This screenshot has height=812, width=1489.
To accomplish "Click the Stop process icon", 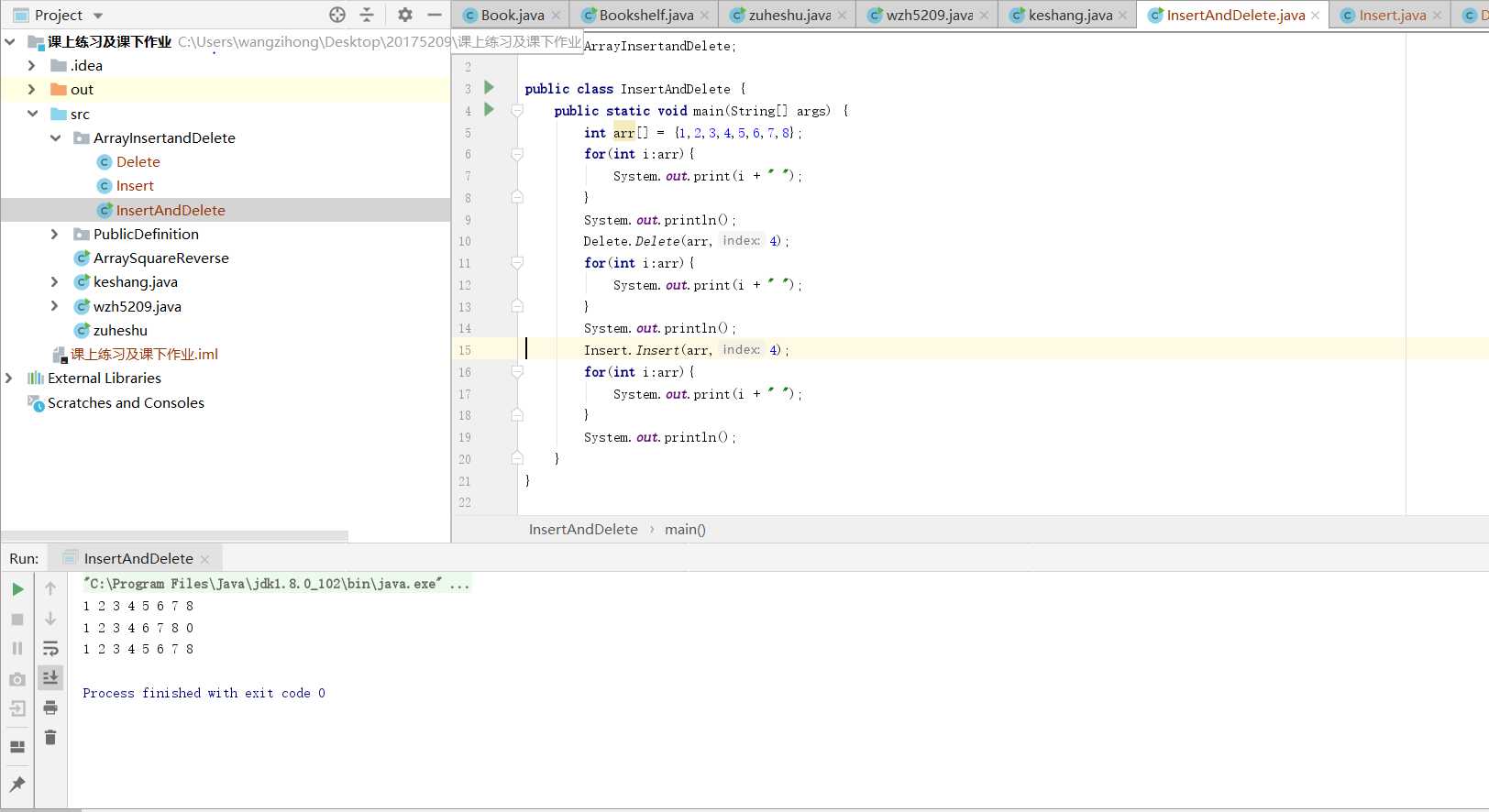I will 17,620.
